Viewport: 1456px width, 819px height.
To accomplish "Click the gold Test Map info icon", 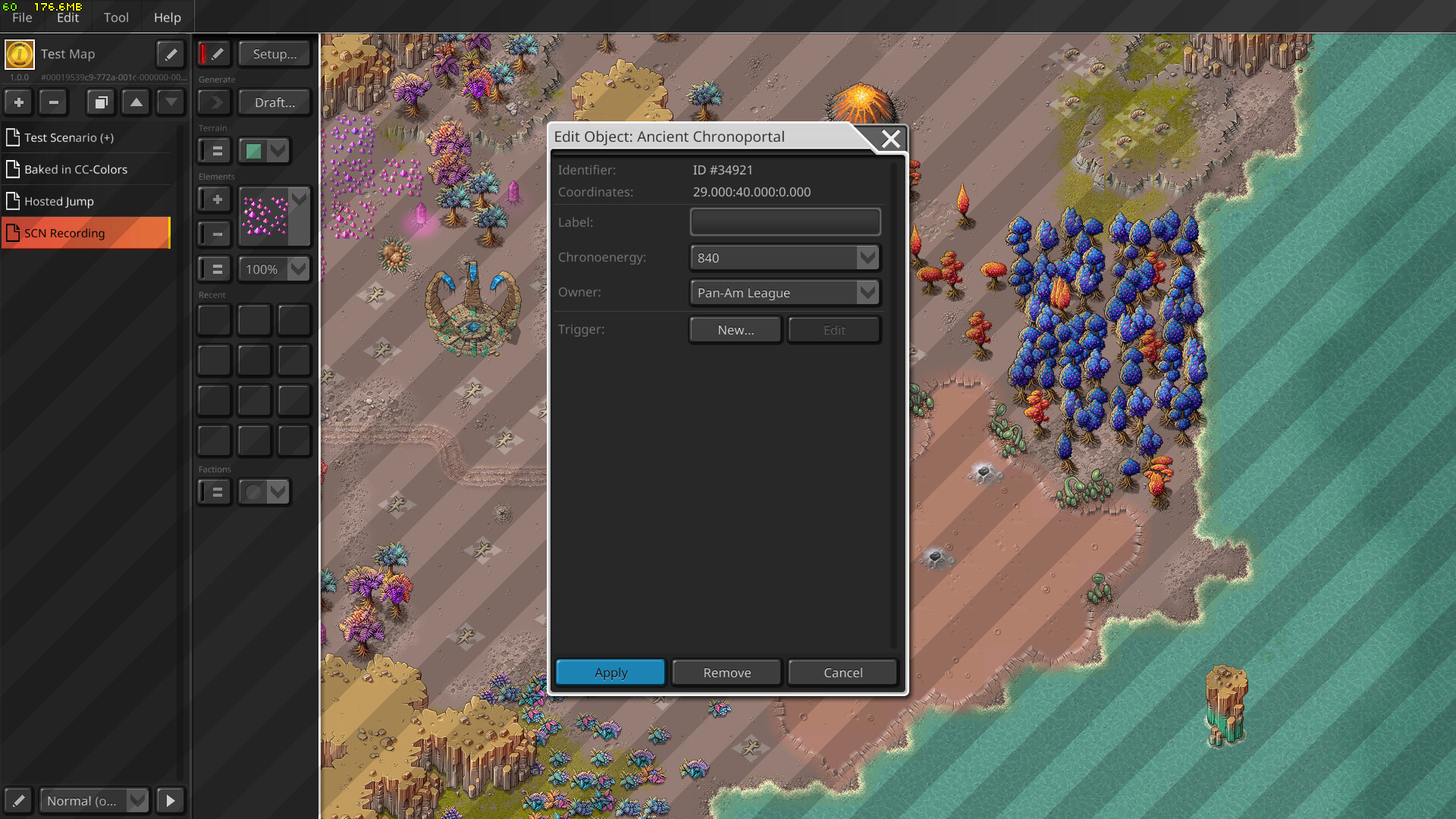I will point(20,54).
